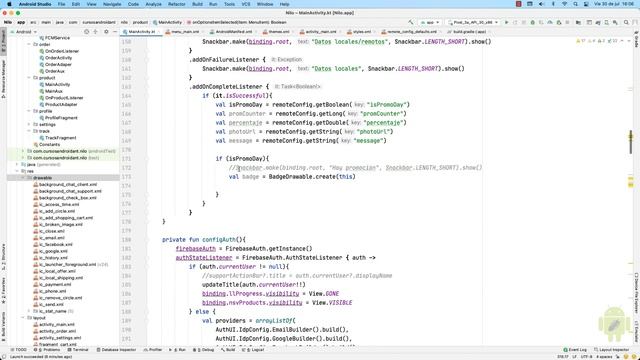Toggle the Favorites side tool window
Image resolution: width=640 pixels, height=360 pixels.
pyautogui.click(x=4, y=290)
